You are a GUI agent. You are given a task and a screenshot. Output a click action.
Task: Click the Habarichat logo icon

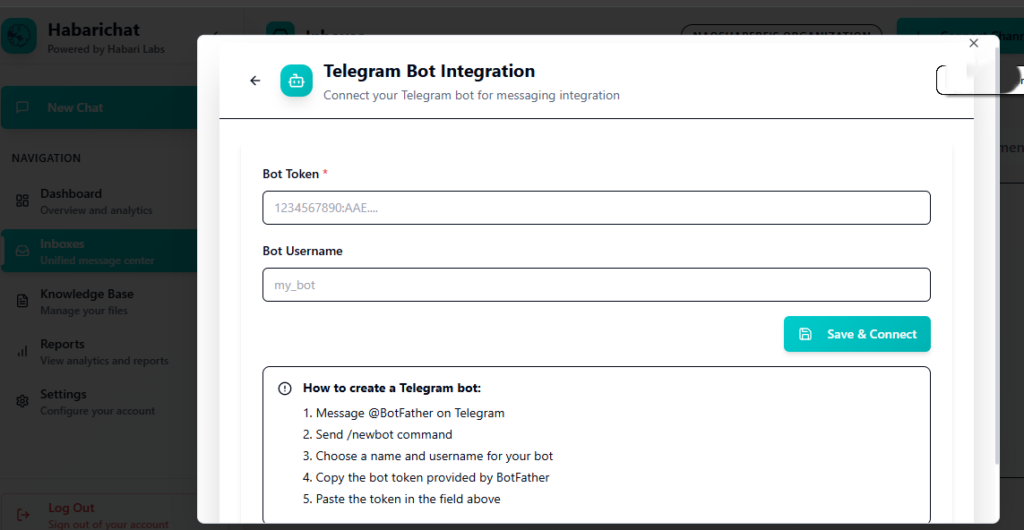(20, 36)
